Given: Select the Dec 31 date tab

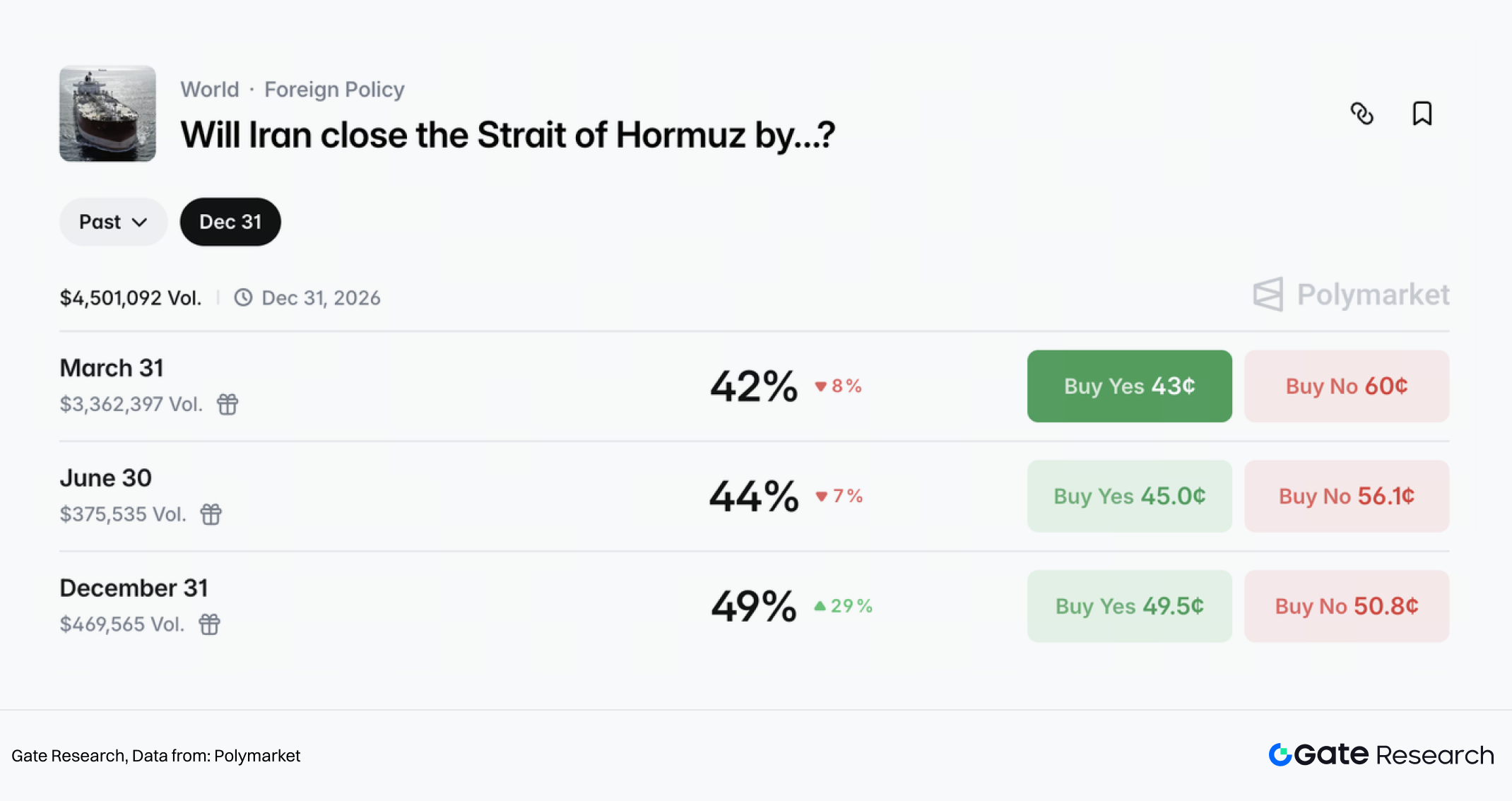Looking at the screenshot, I should [x=230, y=222].
